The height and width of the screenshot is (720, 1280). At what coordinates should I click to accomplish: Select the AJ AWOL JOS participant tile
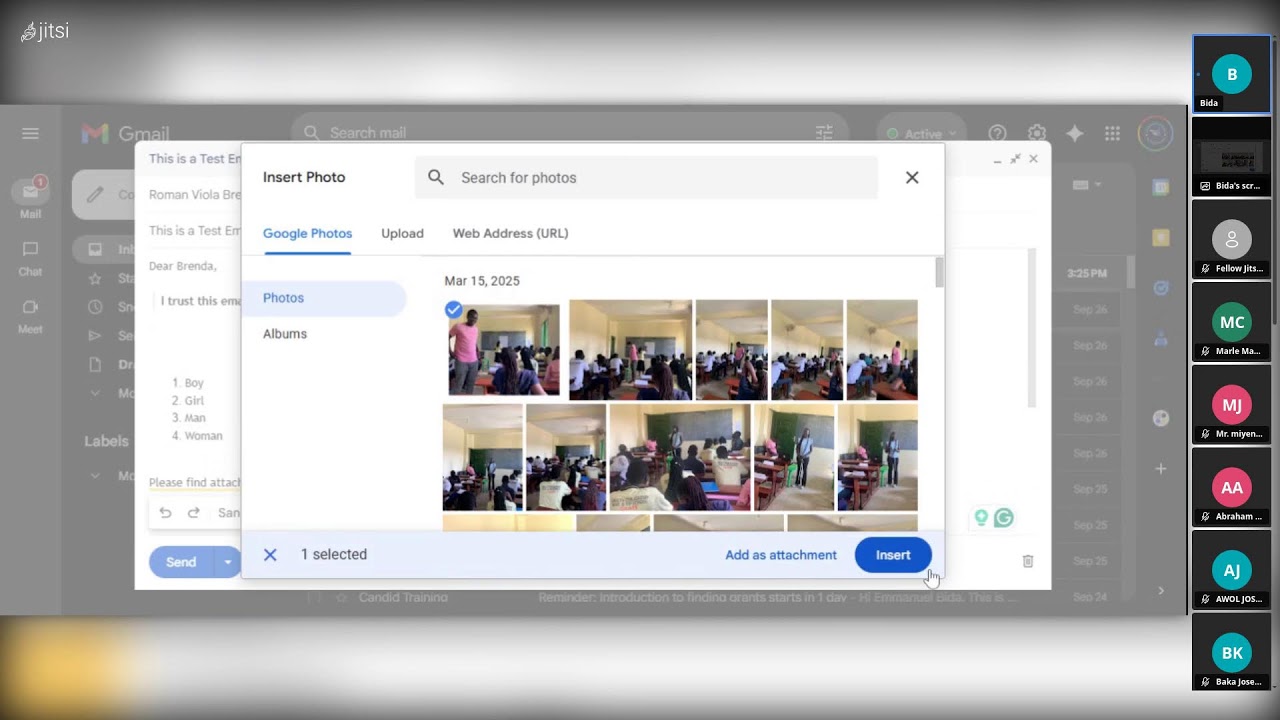tap(1231, 570)
